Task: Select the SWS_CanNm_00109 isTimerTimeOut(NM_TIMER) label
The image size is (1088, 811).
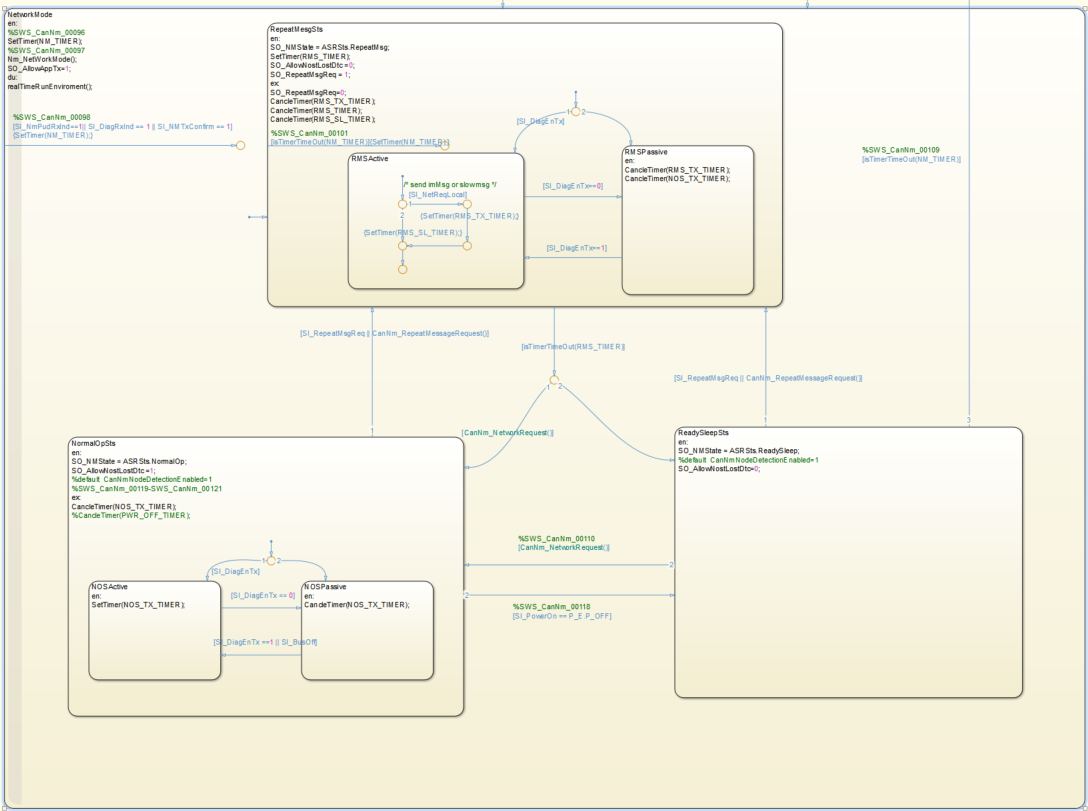Action: click(911, 155)
